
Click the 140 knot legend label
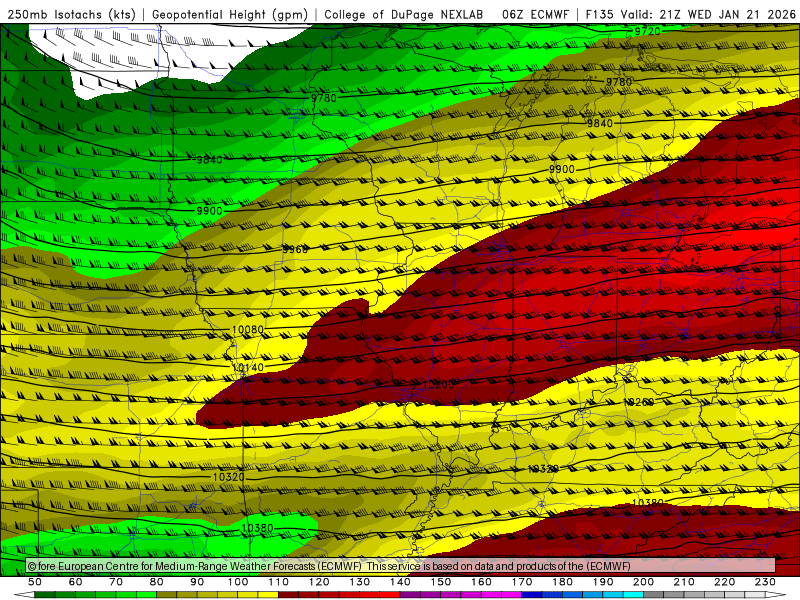401,582
